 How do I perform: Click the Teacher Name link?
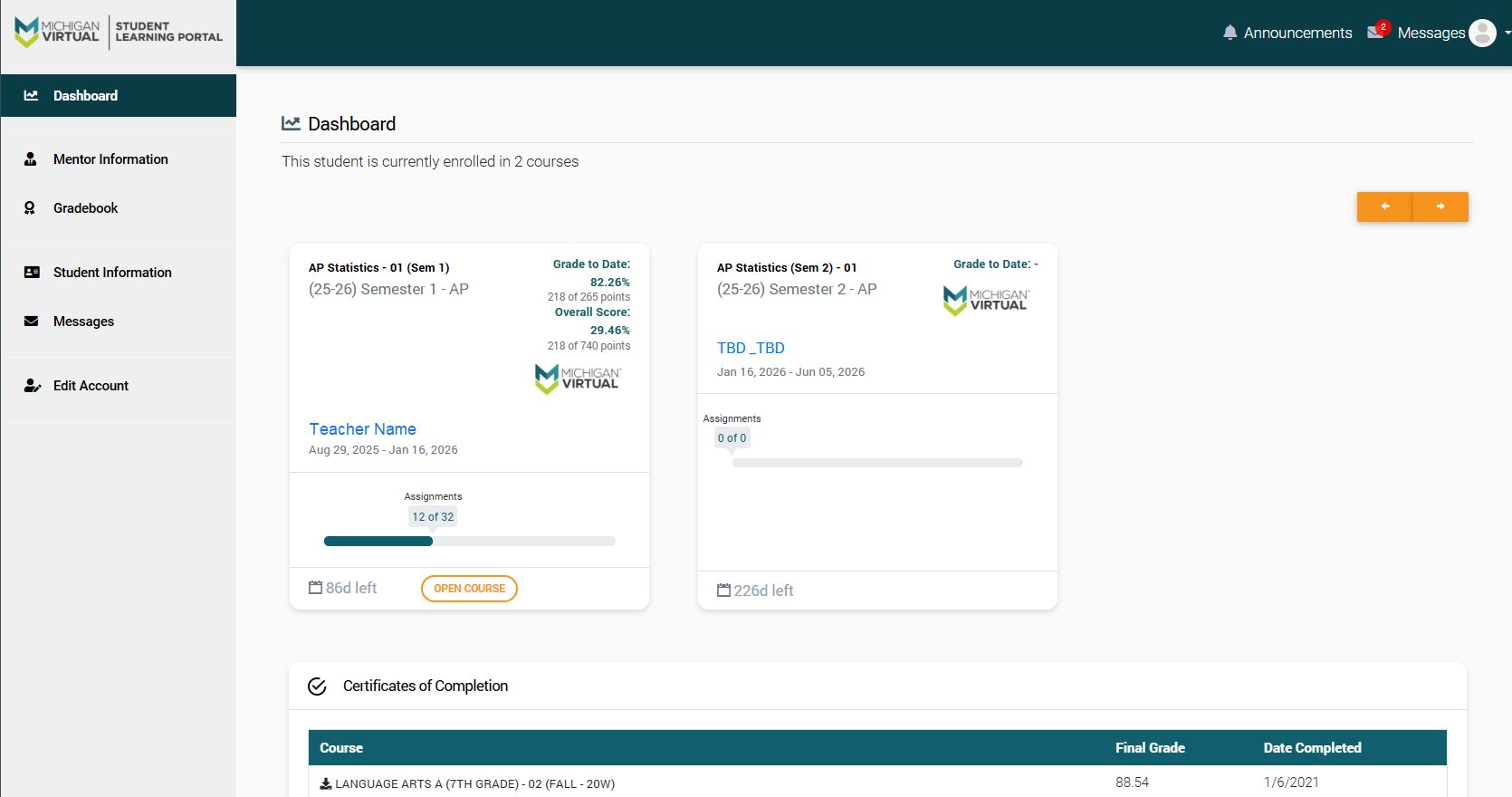(x=362, y=428)
